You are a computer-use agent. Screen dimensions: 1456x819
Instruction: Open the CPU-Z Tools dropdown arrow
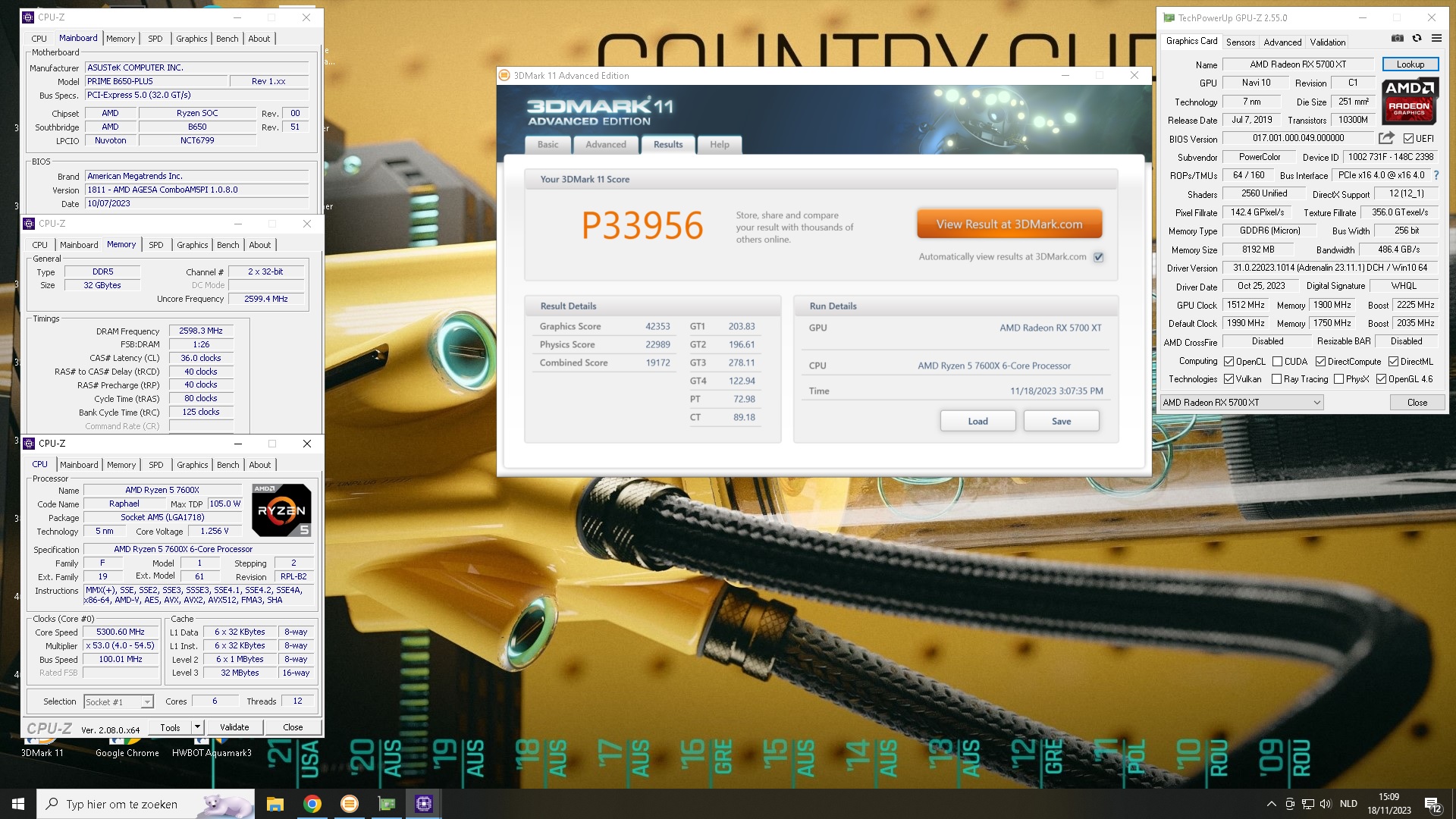click(x=197, y=727)
